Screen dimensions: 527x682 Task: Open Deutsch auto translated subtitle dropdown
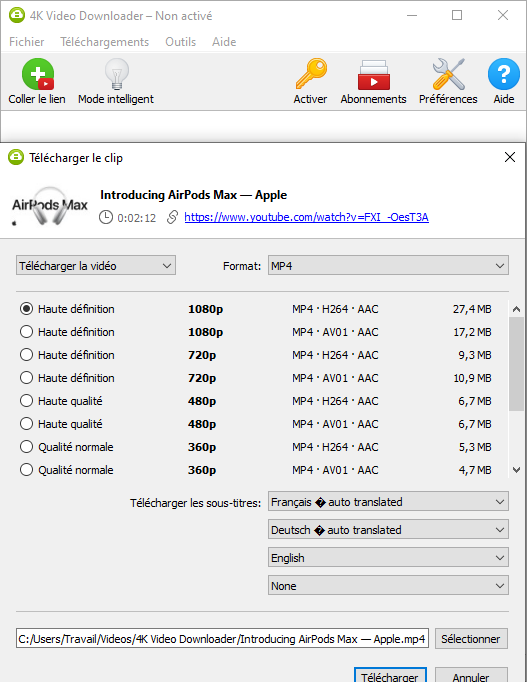coord(388,530)
